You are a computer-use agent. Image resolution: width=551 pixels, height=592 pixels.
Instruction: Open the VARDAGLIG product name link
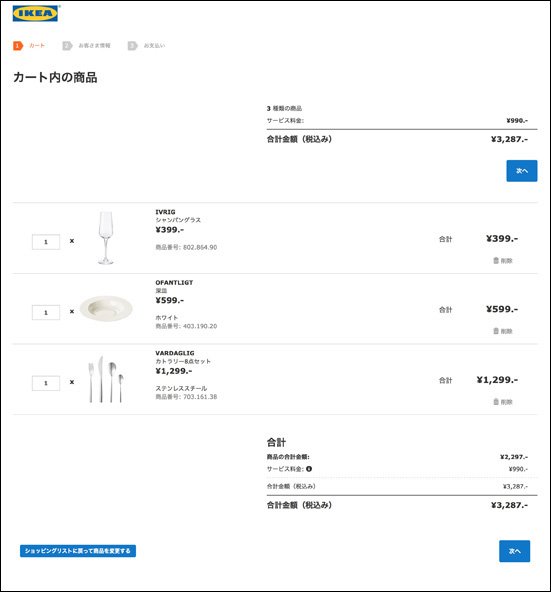pos(175,353)
